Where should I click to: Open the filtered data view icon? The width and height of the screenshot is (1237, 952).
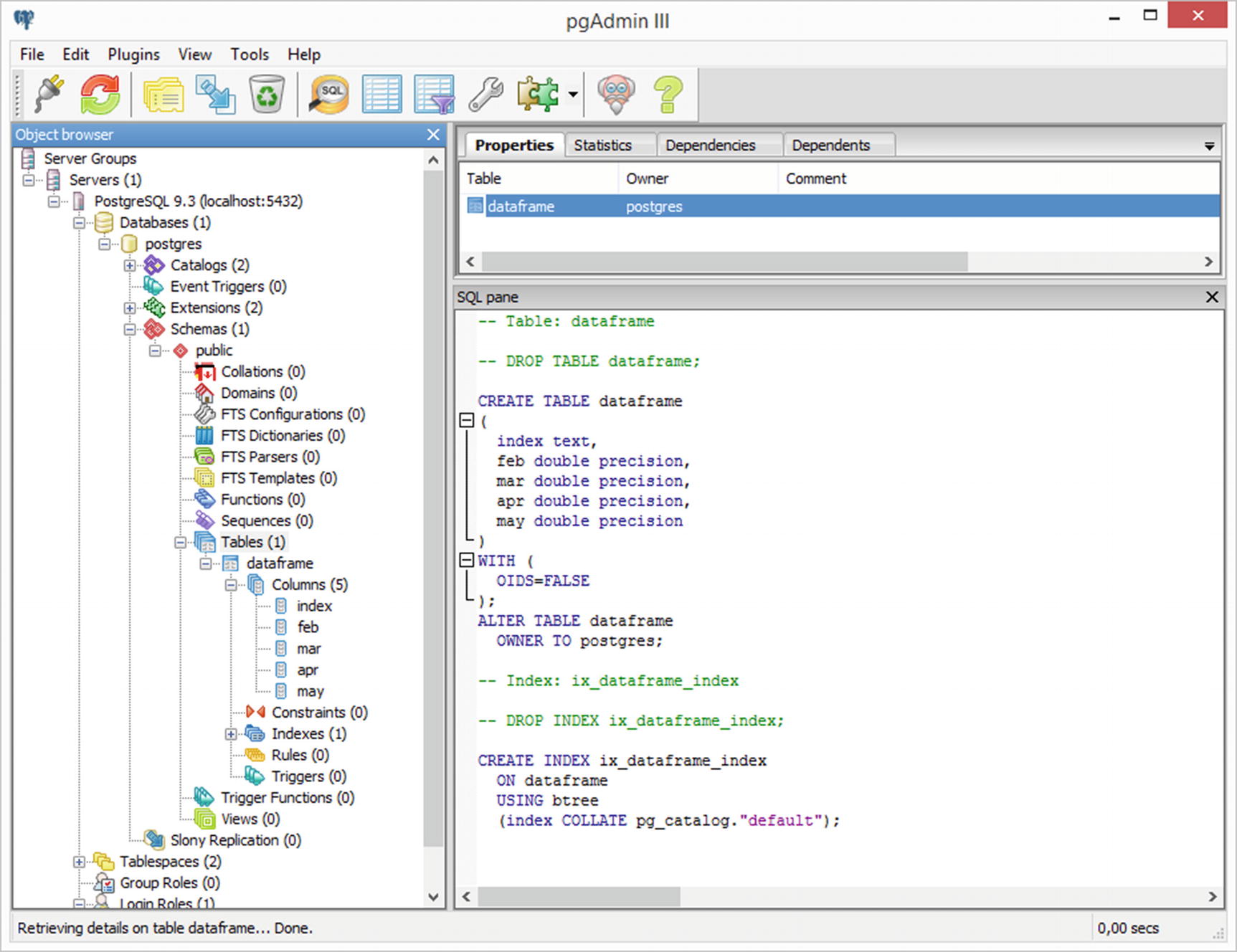pyautogui.click(x=433, y=94)
